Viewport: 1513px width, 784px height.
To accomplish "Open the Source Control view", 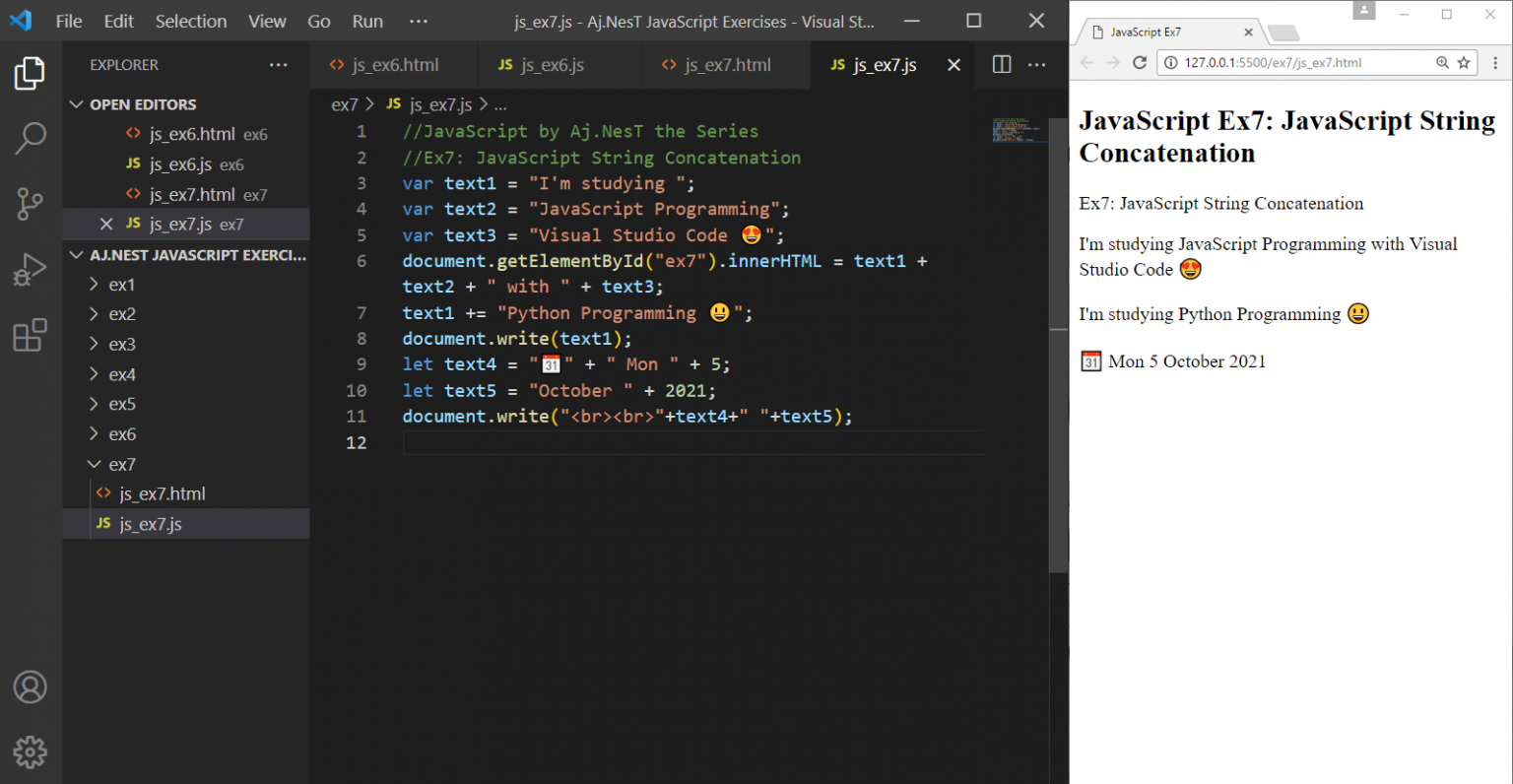I will point(31,204).
